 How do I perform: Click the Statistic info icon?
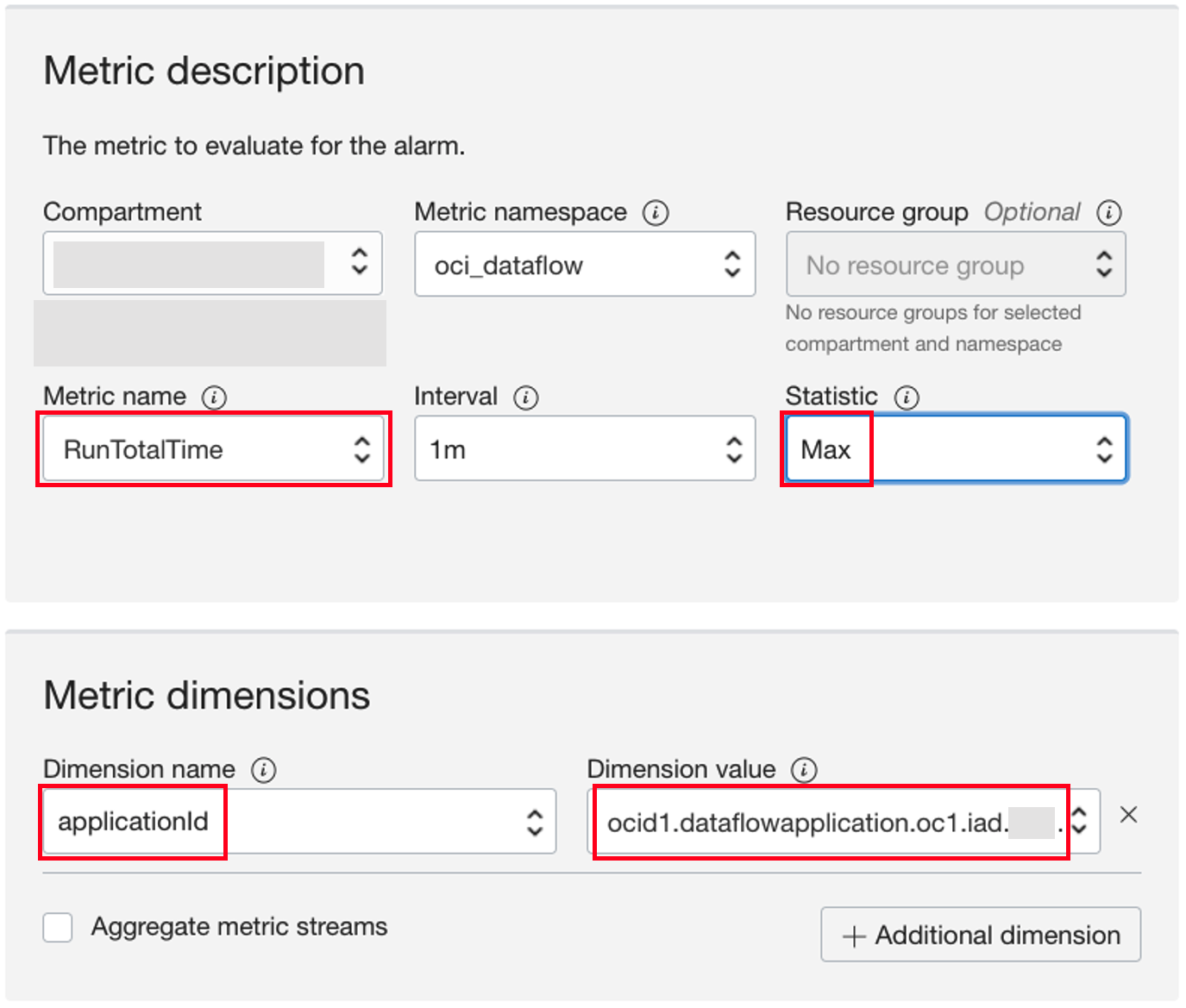pyautogui.click(x=907, y=398)
